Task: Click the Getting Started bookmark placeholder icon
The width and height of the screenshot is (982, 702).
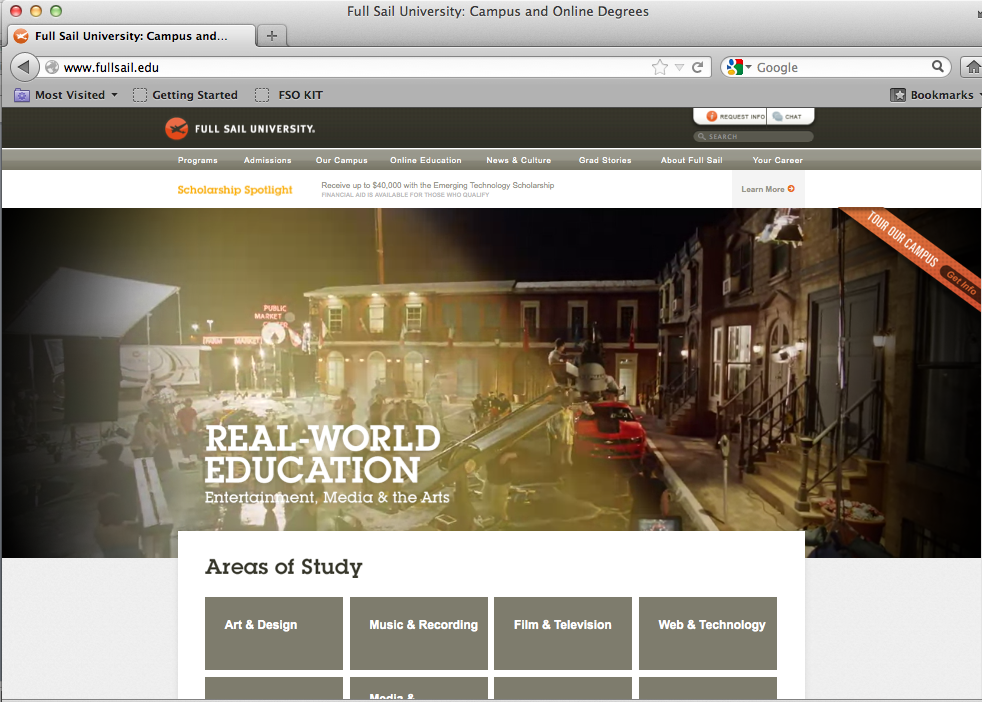Action: tap(140, 95)
